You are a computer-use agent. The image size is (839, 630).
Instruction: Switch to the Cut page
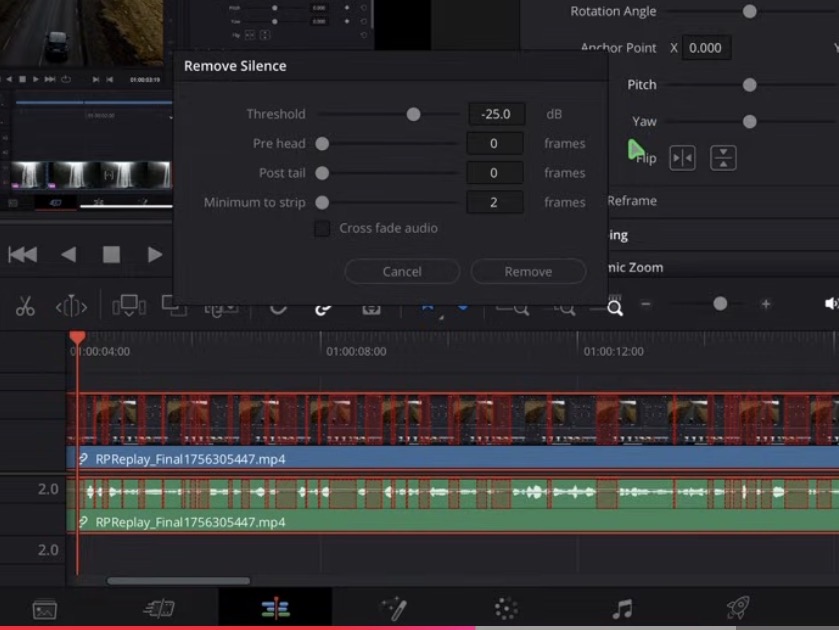(x=157, y=609)
